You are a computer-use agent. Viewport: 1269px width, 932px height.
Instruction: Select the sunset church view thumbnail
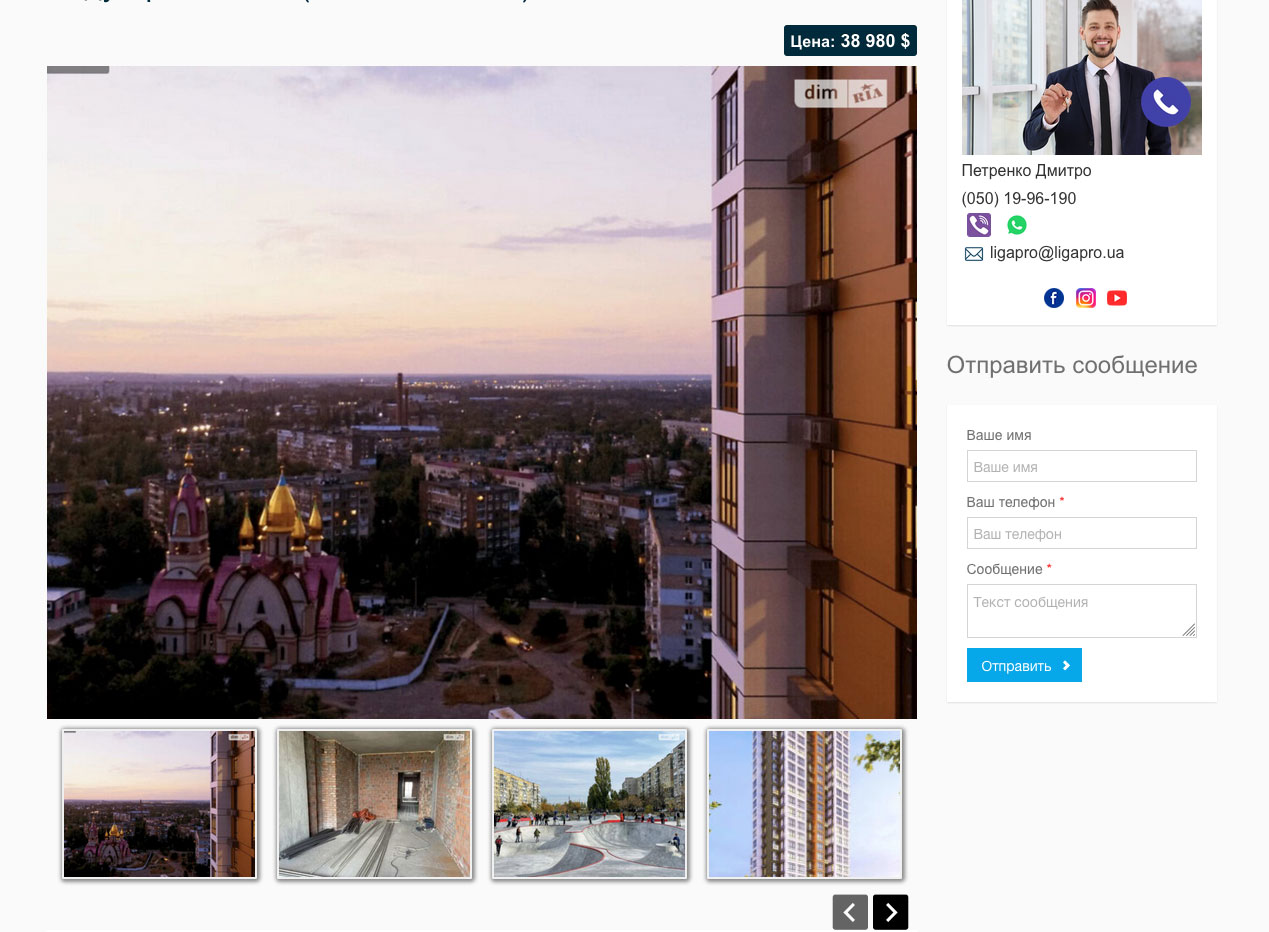coord(160,804)
